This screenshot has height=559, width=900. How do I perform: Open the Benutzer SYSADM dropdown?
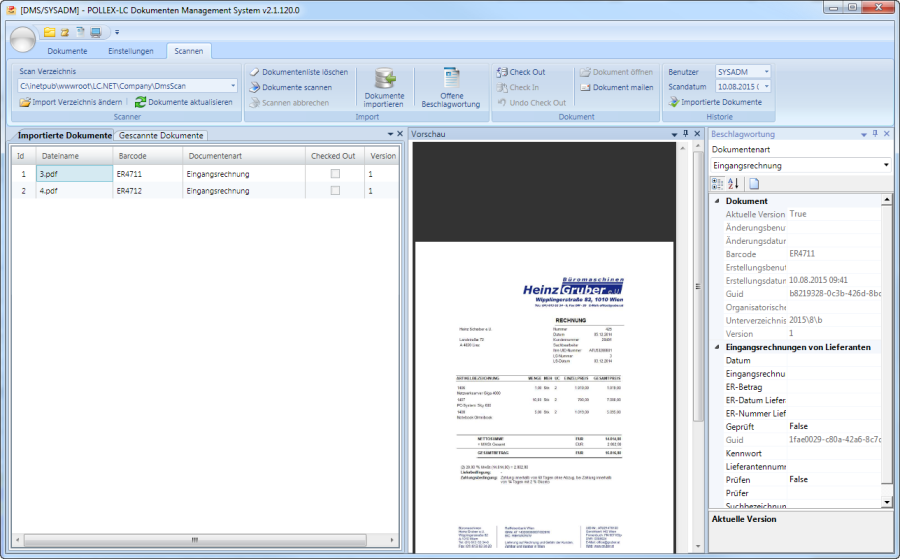point(766,72)
